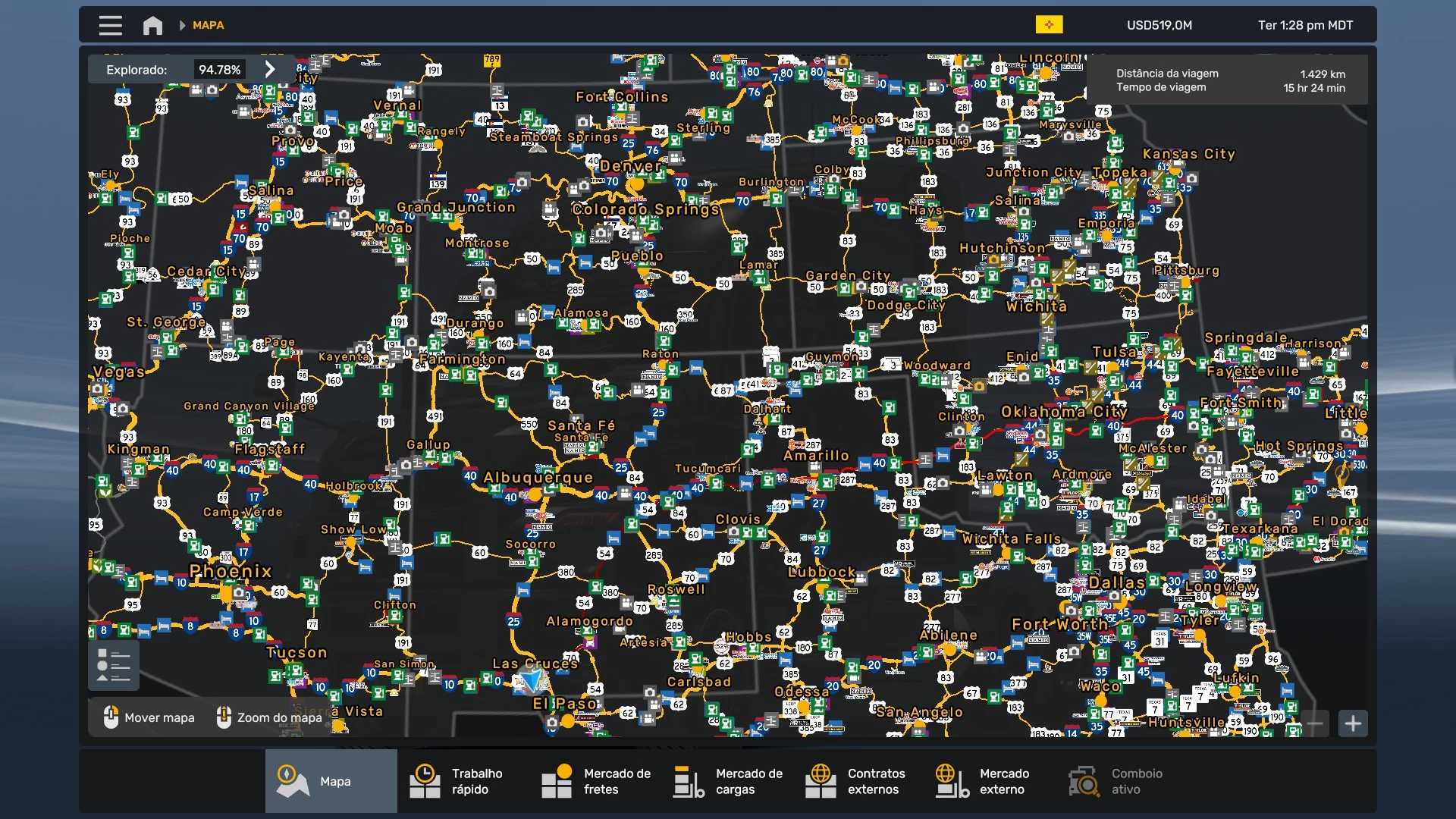Click the home icon in breadcrumb
The height and width of the screenshot is (819, 1456).
pos(152,25)
